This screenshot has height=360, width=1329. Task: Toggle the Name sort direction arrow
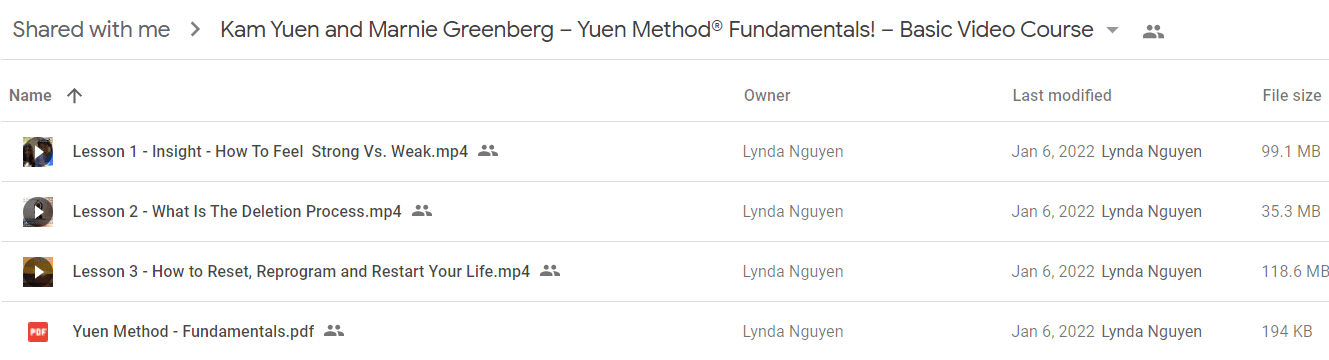74,96
